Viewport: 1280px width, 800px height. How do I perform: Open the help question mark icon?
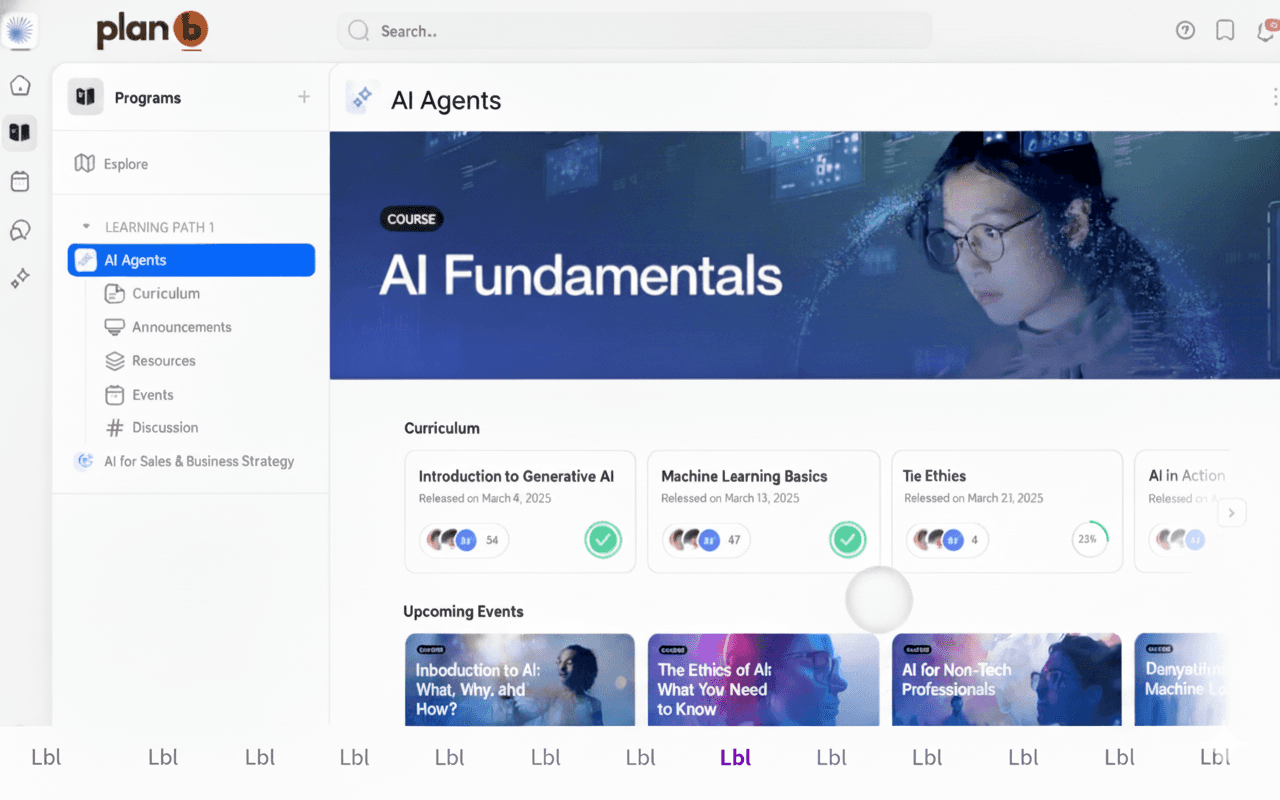1185,31
